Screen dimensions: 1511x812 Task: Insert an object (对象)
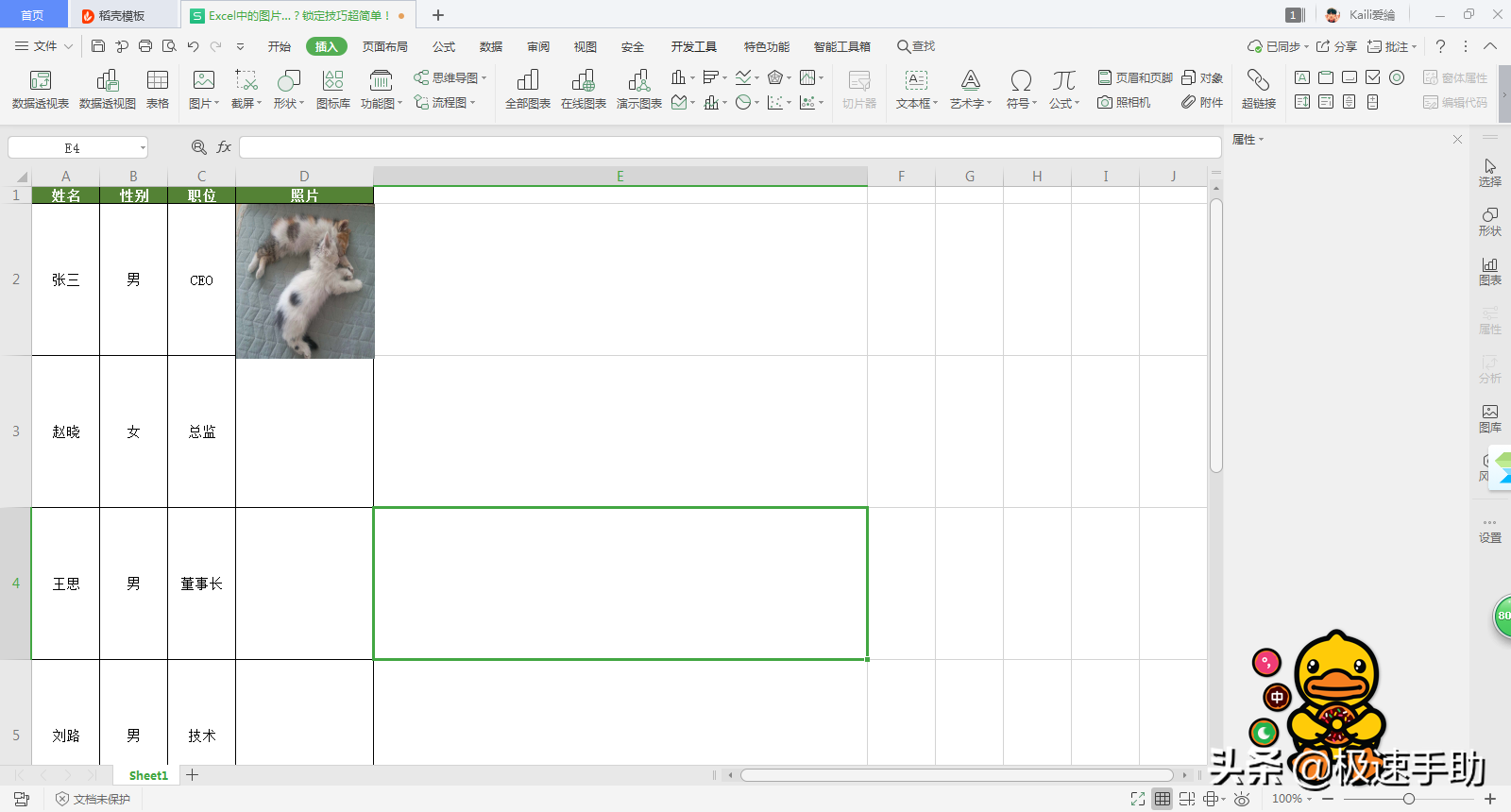coord(1202,77)
